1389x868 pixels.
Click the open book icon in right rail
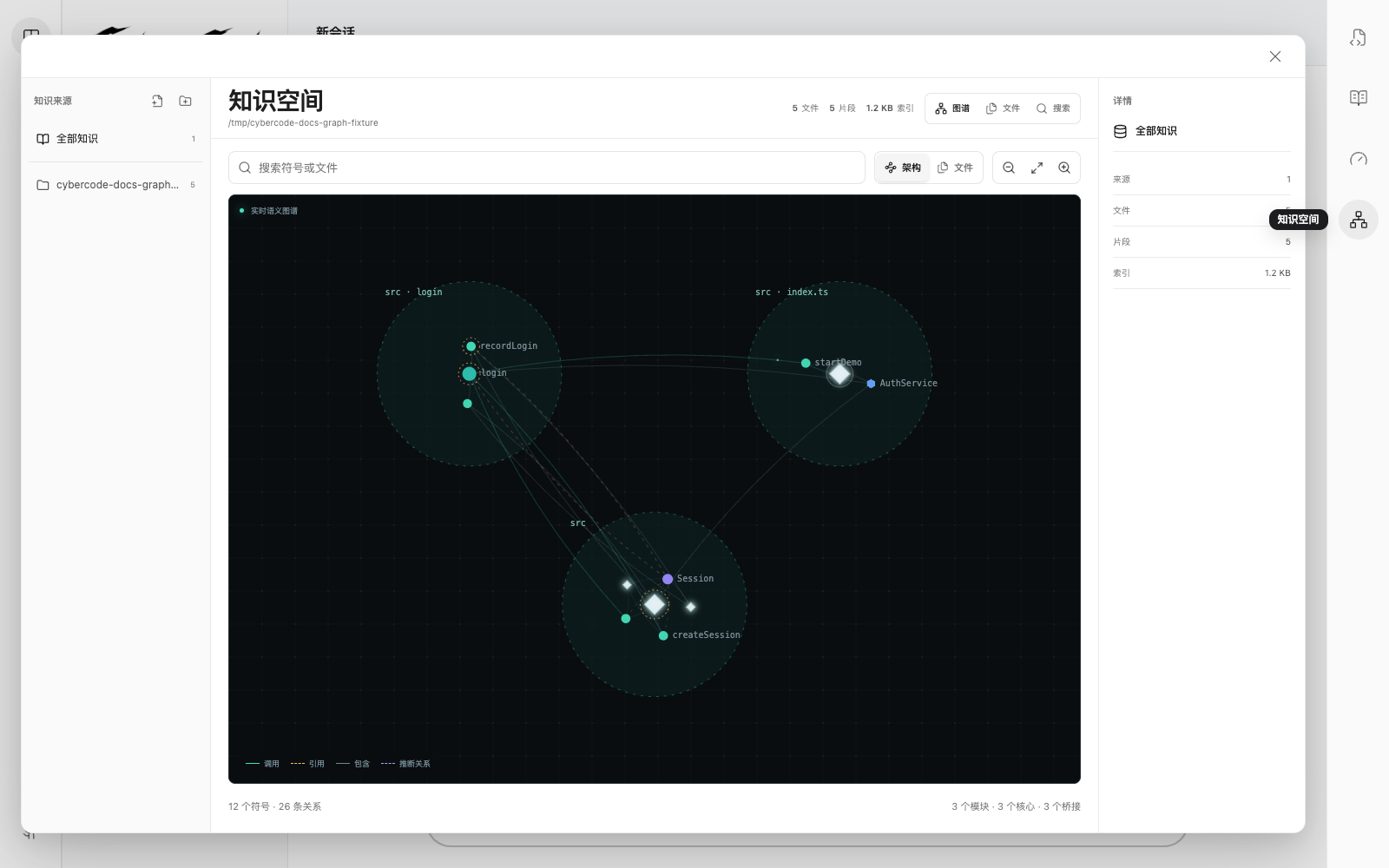click(1359, 98)
